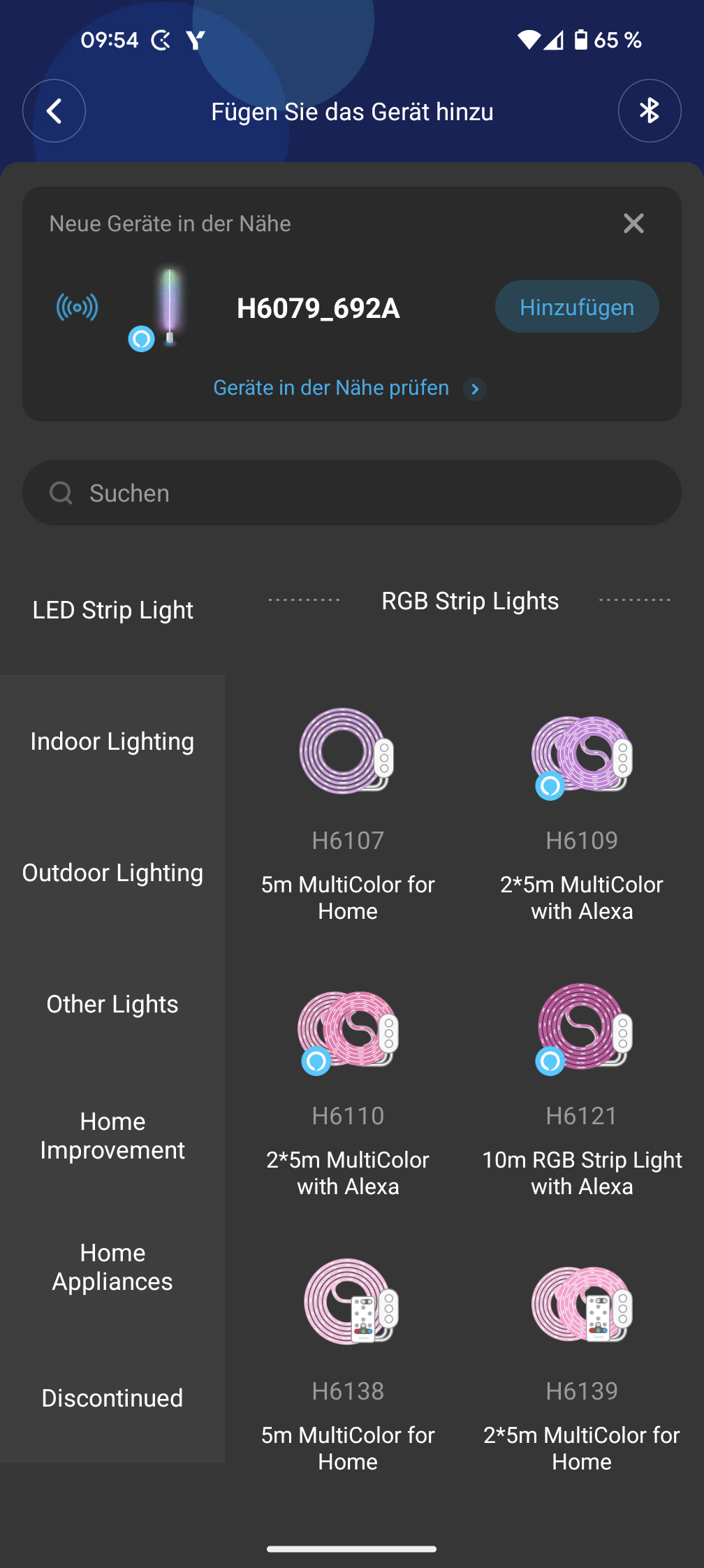
Task: Dismiss the nearby devices card
Action: (633, 224)
